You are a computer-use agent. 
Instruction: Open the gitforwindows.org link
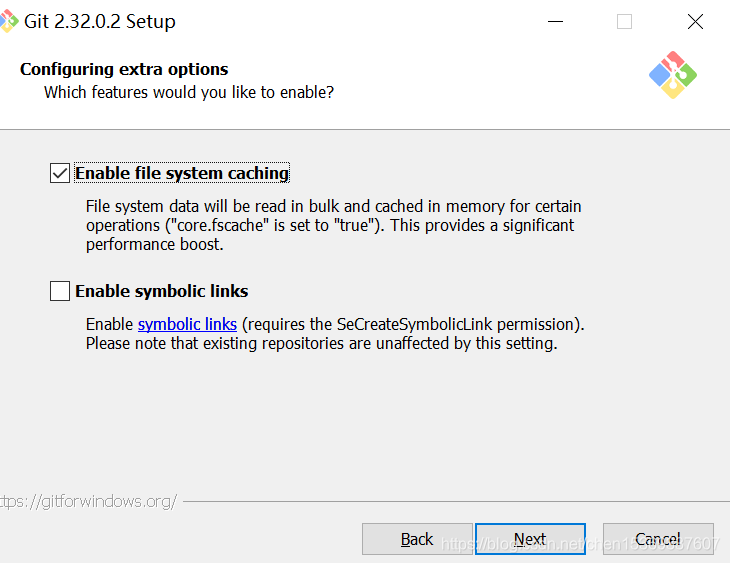point(88,501)
